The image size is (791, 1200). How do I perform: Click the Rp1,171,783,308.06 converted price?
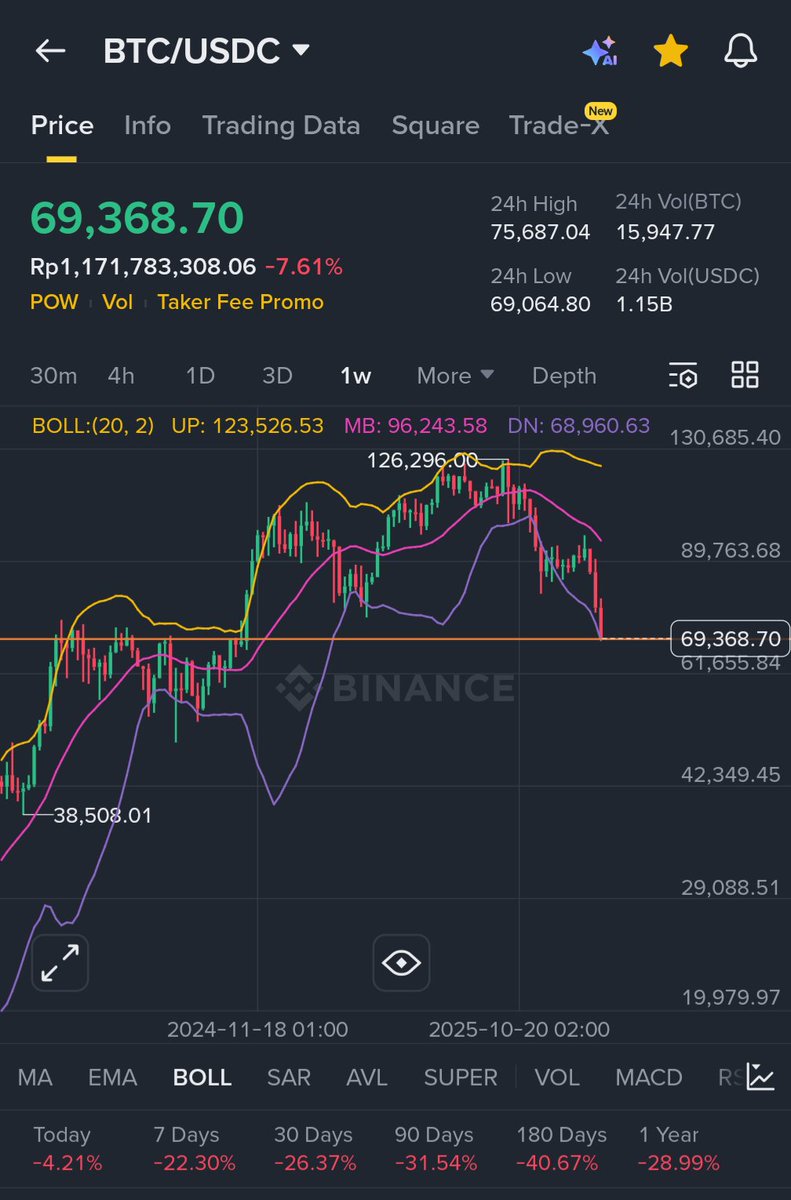[x=143, y=267]
